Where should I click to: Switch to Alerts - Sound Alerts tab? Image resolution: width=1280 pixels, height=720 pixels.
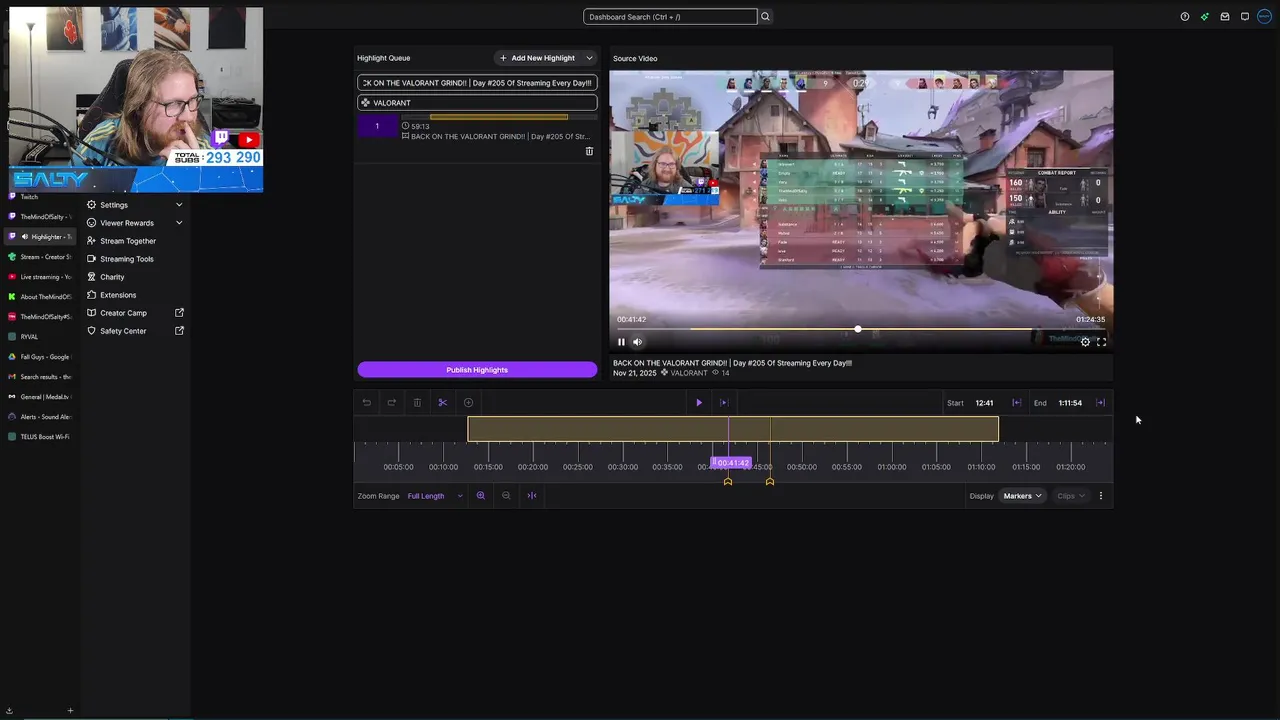(x=38, y=417)
